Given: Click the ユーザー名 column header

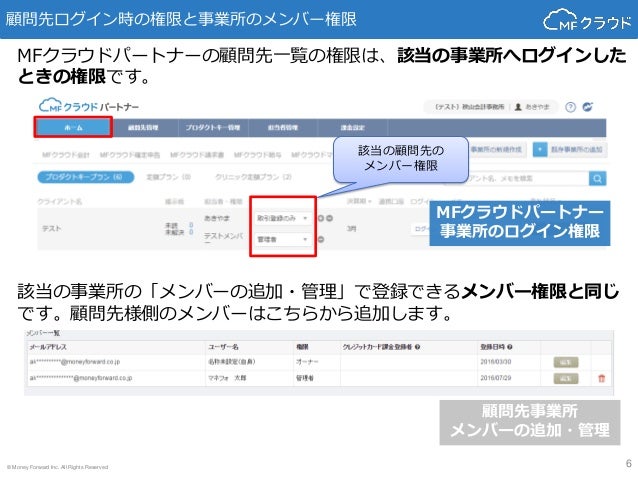Looking at the screenshot, I should (223, 347).
